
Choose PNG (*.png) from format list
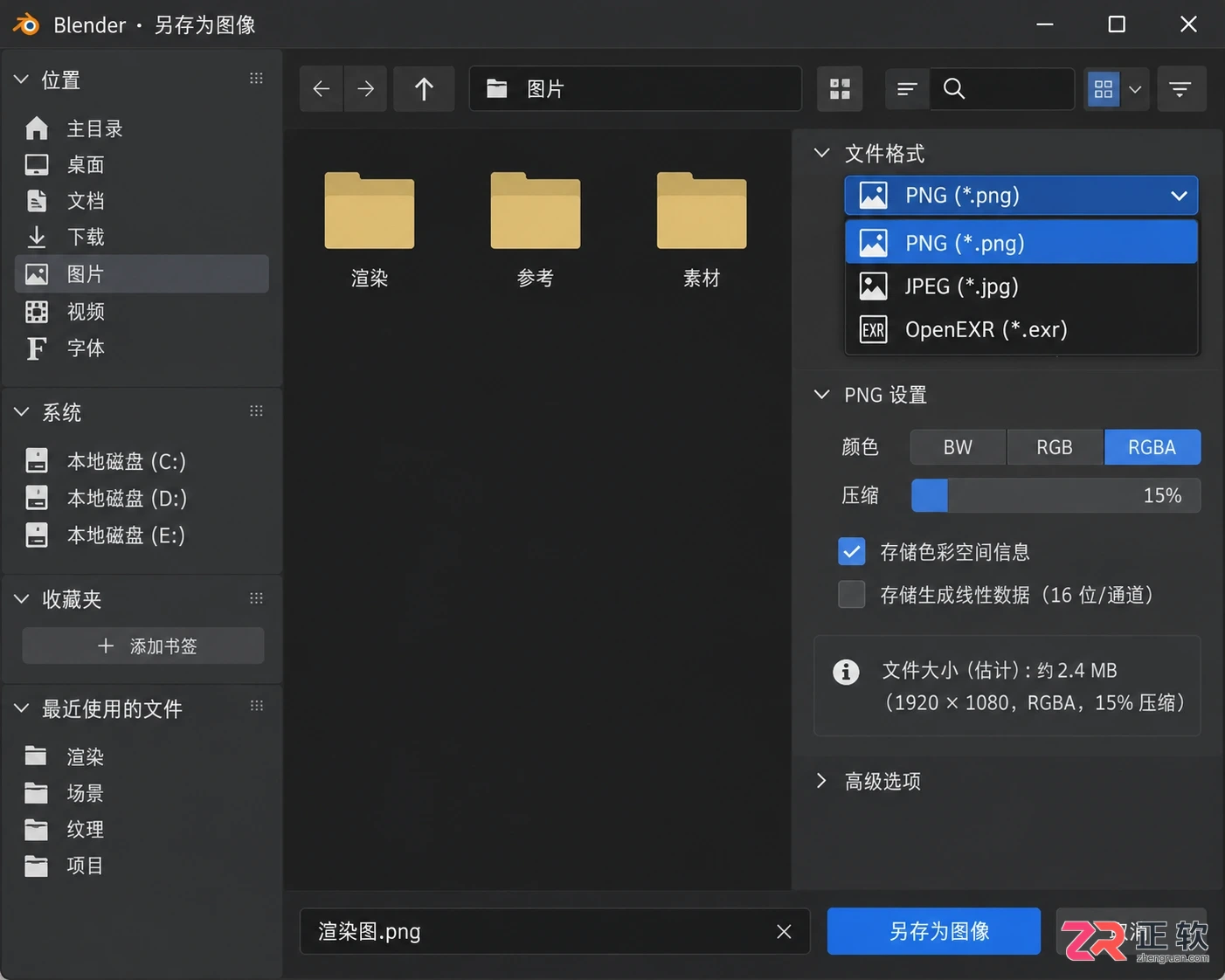(x=1021, y=243)
